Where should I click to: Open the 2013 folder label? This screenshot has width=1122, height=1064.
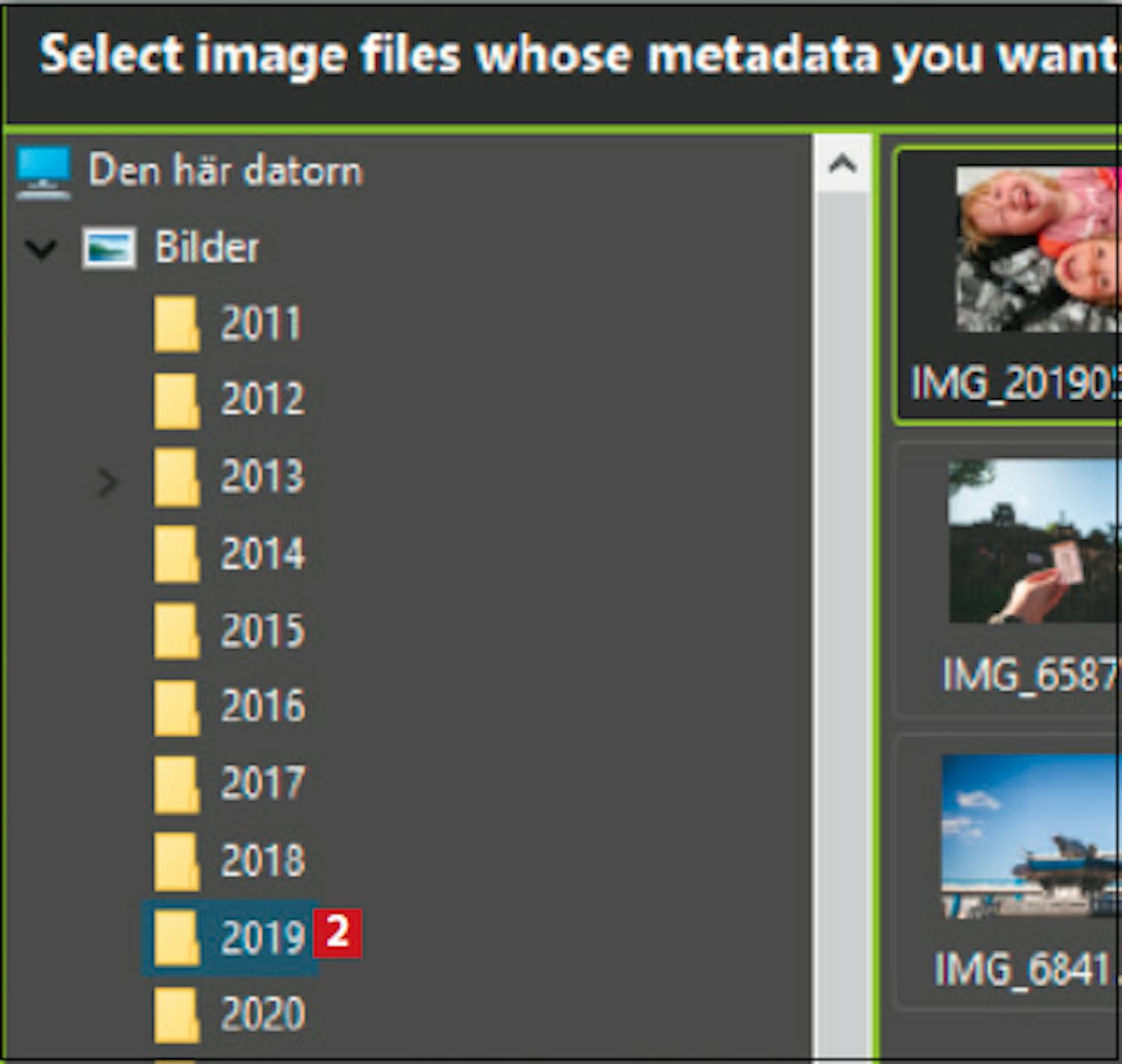click(263, 476)
